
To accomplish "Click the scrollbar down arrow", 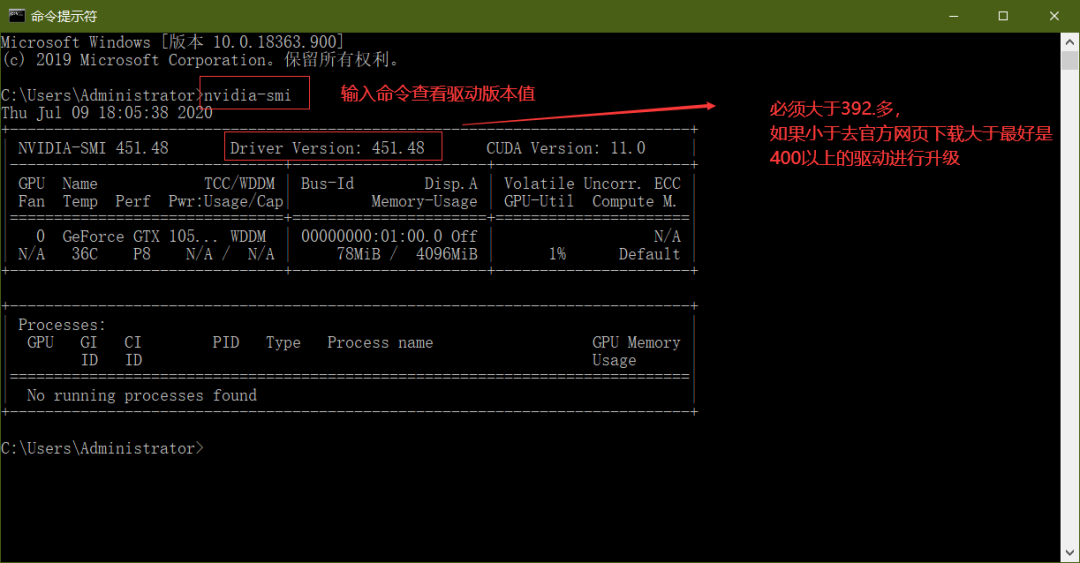I will pos(1070,553).
